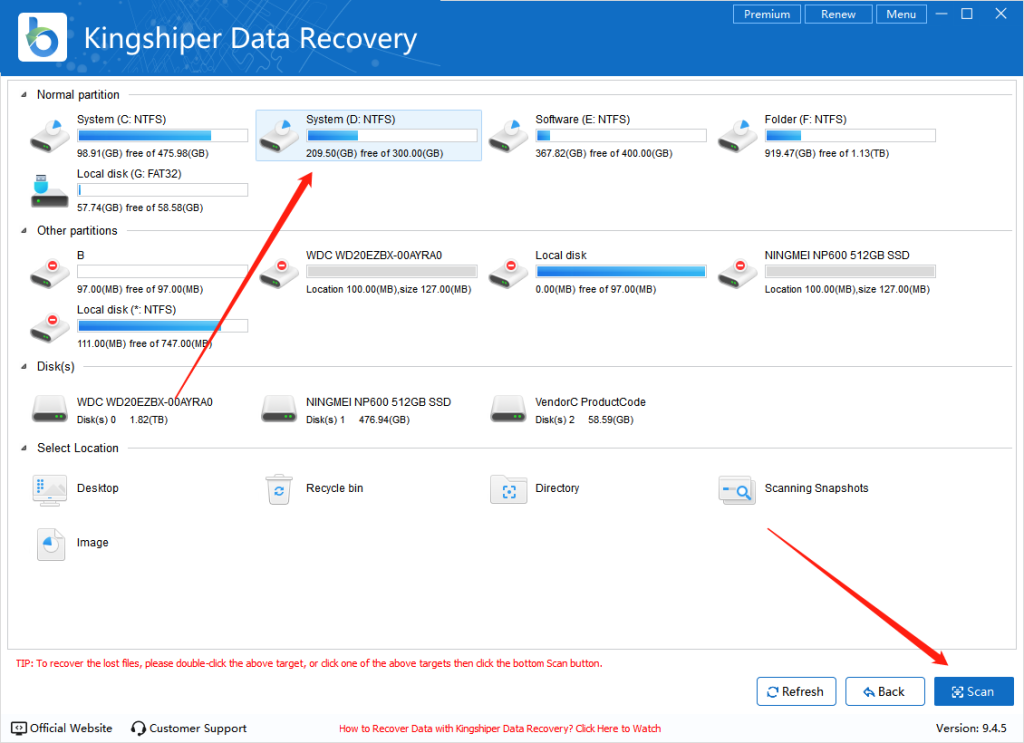1024x743 pixels.
Task: Click the System (C: NTFS) usage bar
Action: click(163, 136)
